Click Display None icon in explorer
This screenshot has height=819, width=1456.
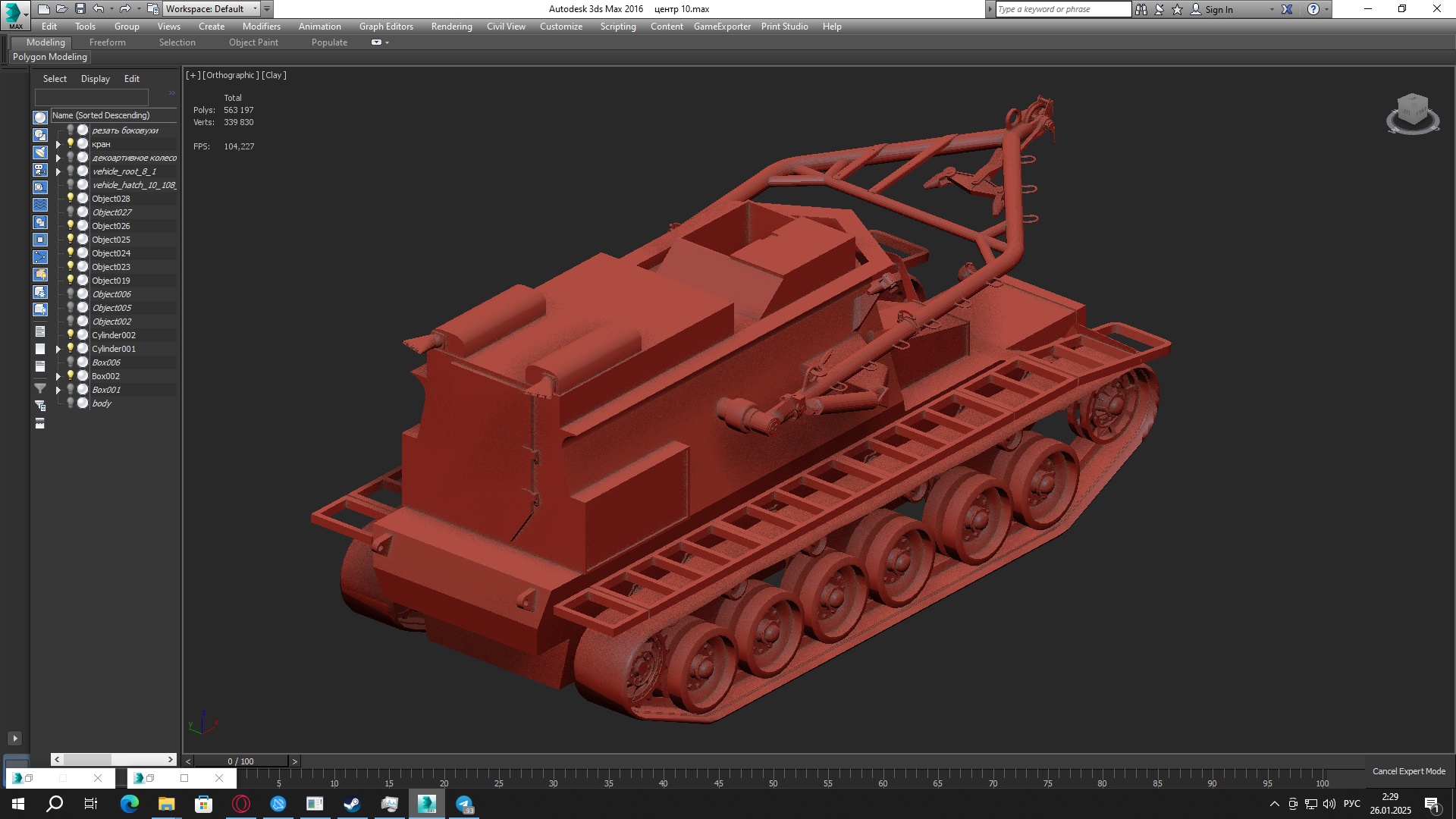tap(40, 349)
